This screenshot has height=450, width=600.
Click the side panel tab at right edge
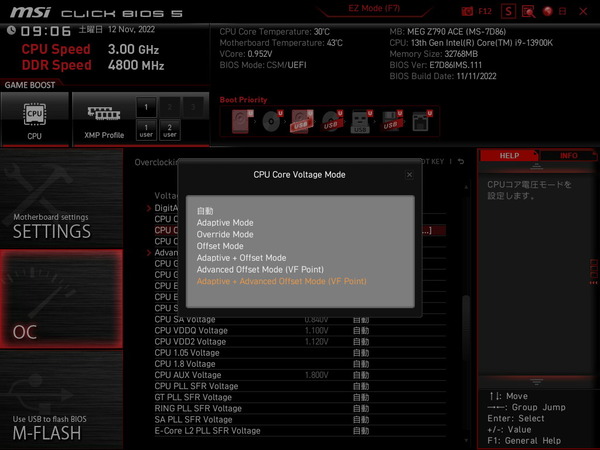[593, 272]
